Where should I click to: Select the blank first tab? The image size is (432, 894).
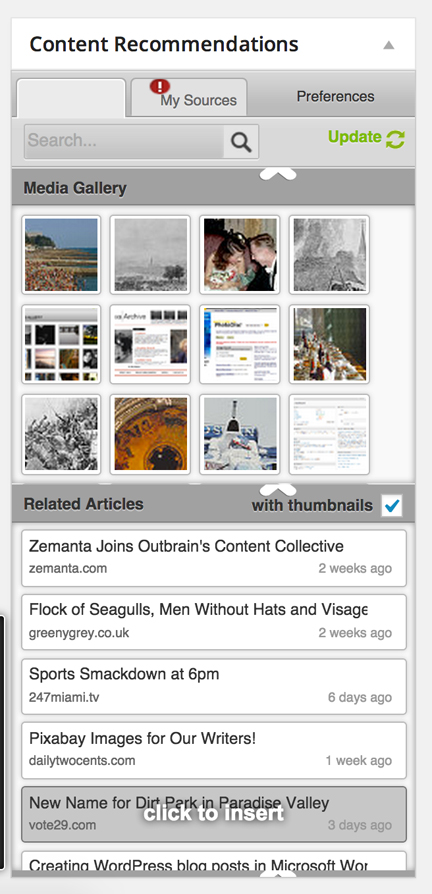click(71, 98)
